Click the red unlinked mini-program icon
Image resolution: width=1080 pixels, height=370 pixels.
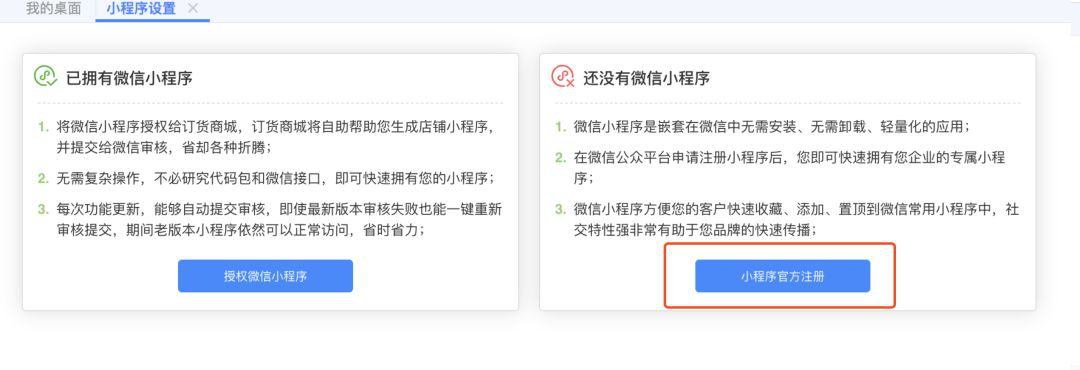click(x=563, y=77)
